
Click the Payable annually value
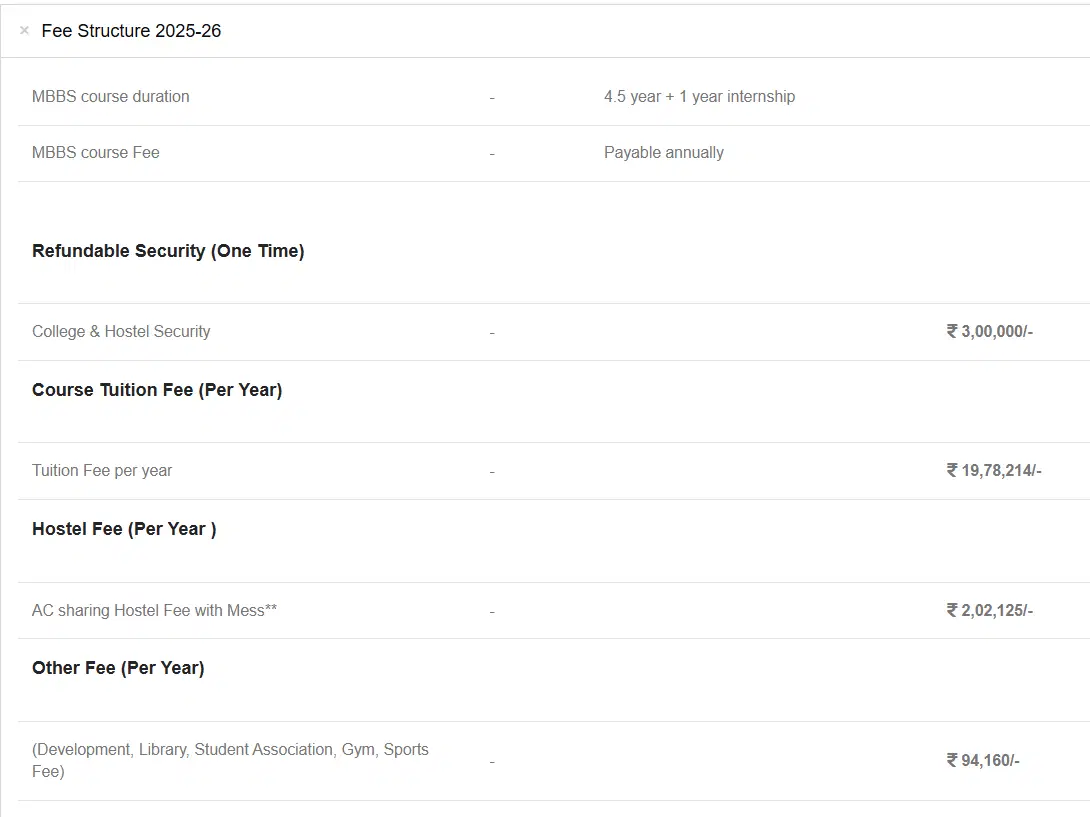coord(663,153)
